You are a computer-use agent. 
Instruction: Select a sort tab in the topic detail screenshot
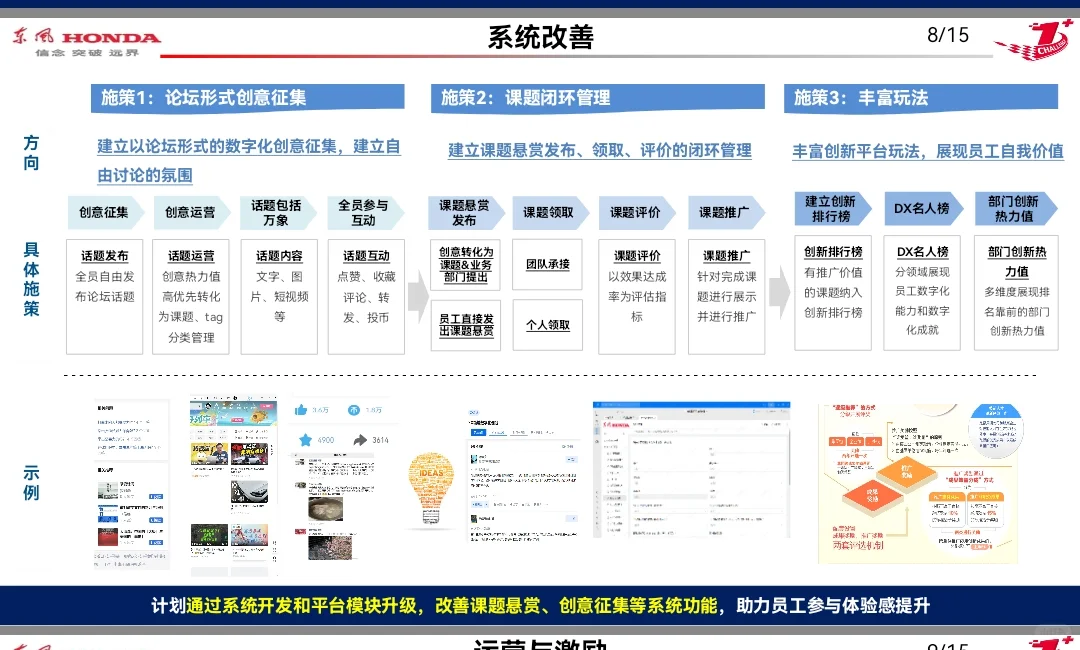pos(478,432)
